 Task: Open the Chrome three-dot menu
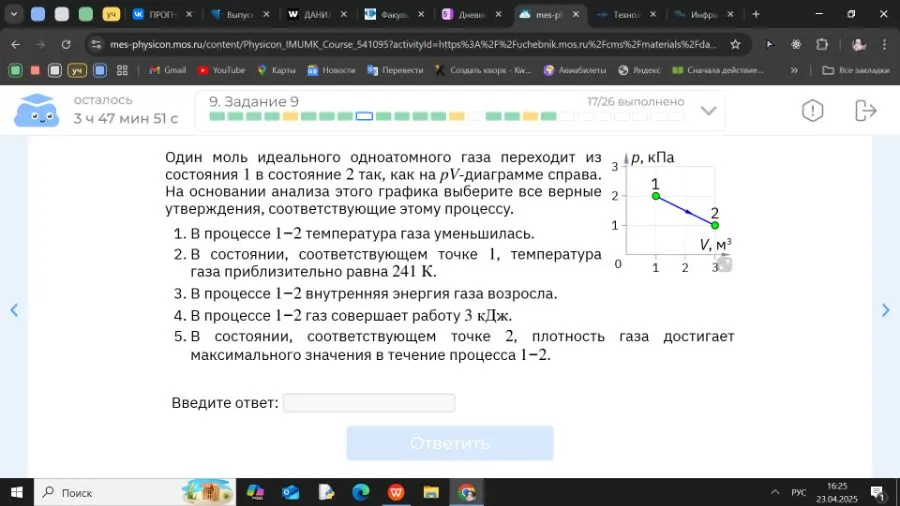[x=884, y=44]
